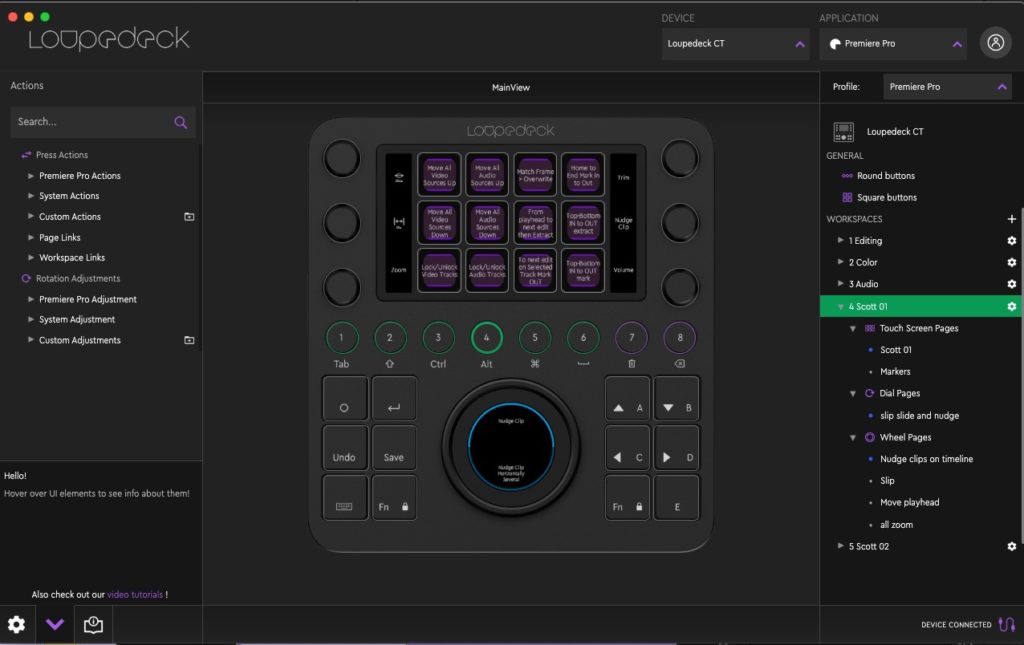This screenshot has width=1024, height=645.
Task: Expand Page Links
Action: click(31, 237)
